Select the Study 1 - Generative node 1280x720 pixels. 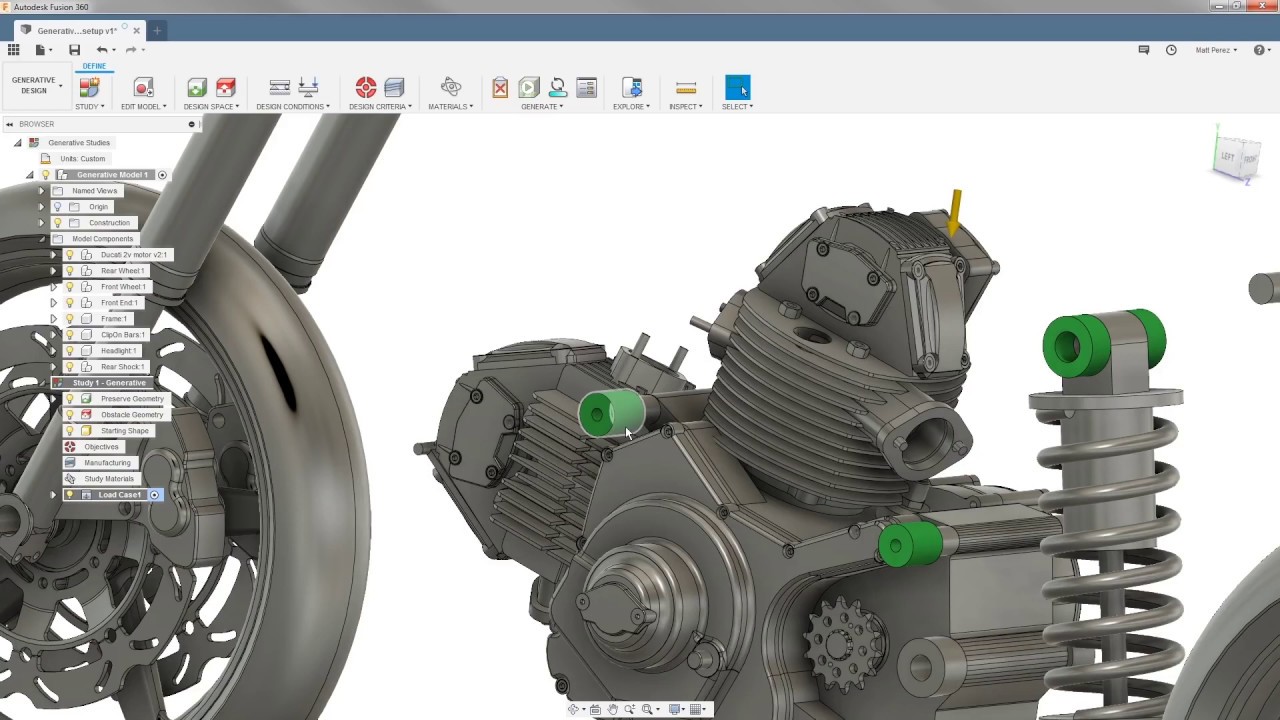(x=109, y=383)
